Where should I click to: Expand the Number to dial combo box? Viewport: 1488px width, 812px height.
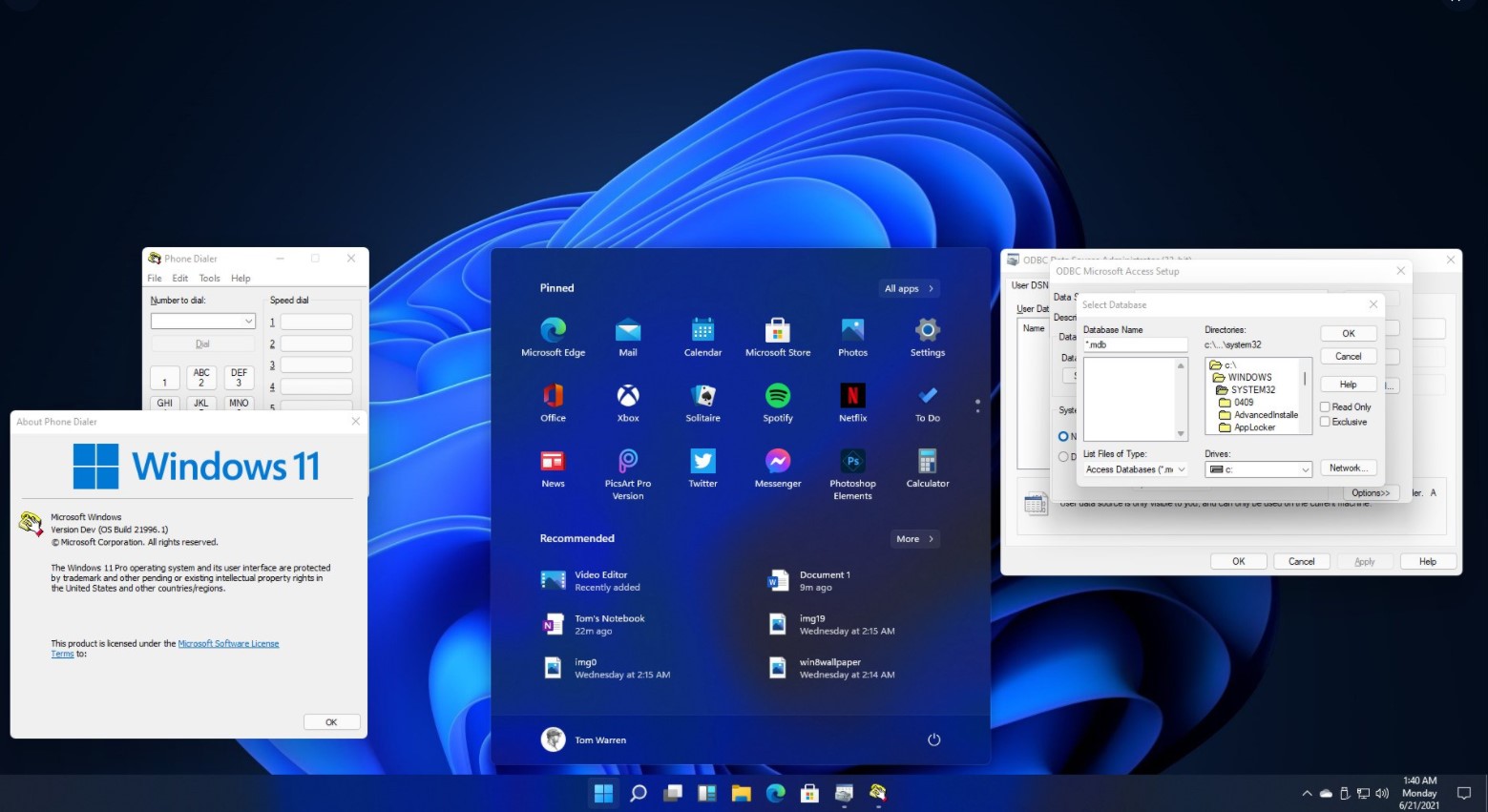[x=249, y=322]
